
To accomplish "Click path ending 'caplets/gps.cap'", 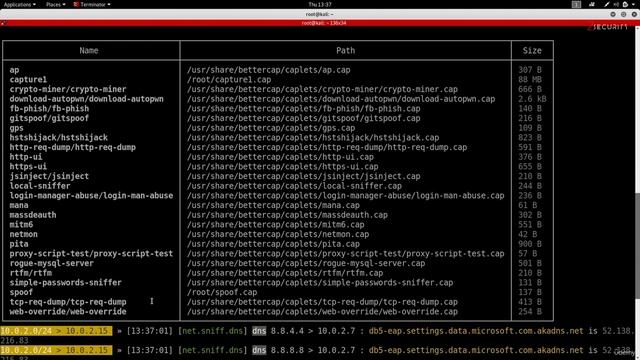I will pyautogui.click(x=271, y=128).
